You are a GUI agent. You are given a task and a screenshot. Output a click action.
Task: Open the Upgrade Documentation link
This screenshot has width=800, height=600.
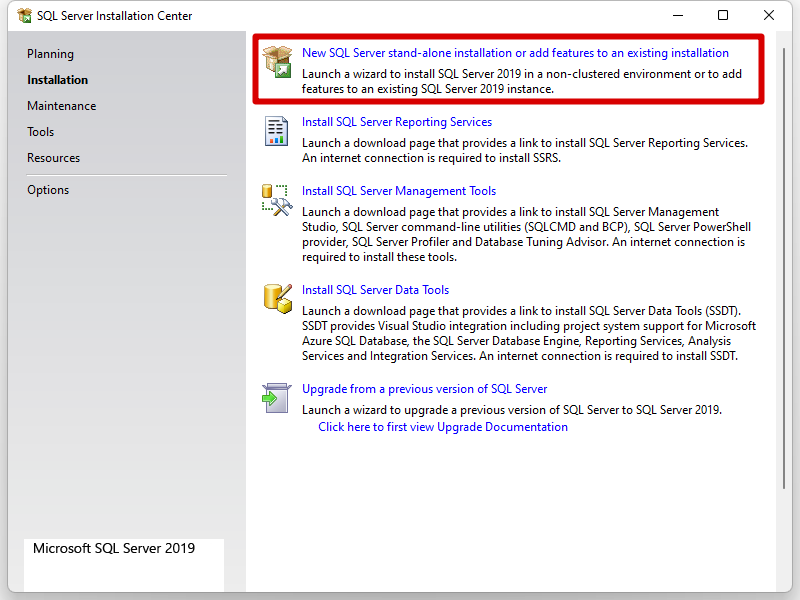click(x=443, y=427)
